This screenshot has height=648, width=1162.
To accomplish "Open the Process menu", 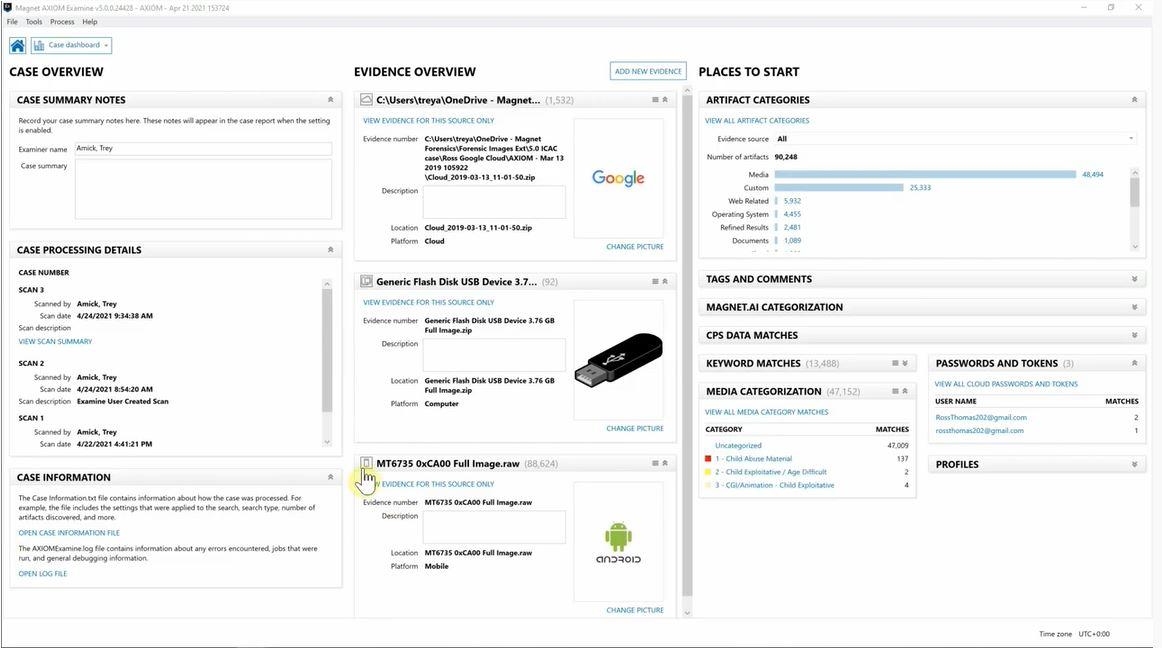I will (62, 22).
